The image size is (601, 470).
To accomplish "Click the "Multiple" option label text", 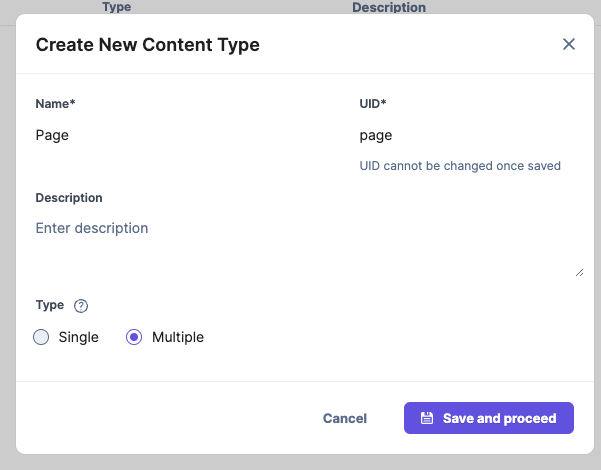I will pos(177,337).
